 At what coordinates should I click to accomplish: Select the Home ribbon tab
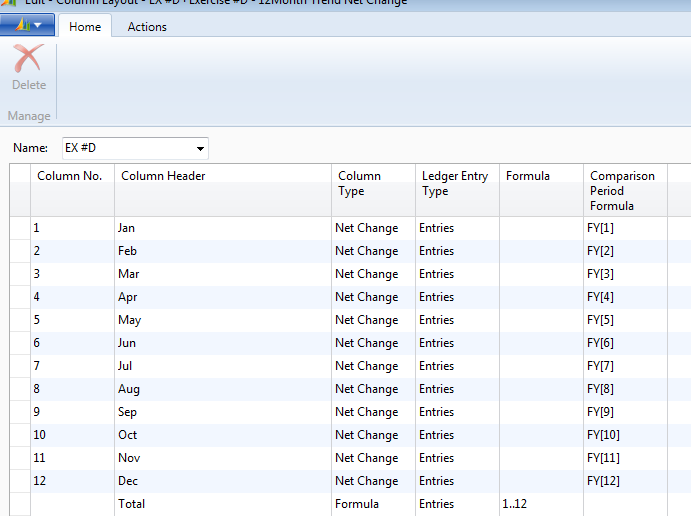tap(84, 27)
